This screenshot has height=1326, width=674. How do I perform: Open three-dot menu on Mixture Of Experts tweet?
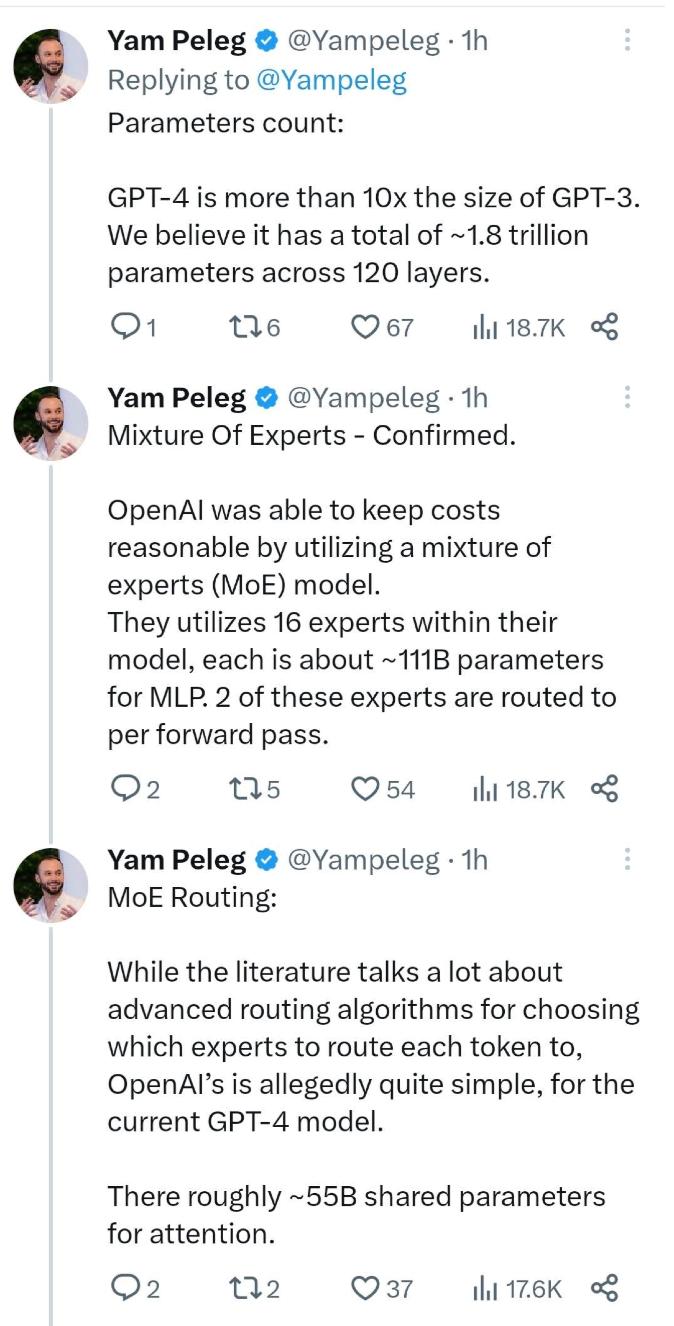[627, 397]
